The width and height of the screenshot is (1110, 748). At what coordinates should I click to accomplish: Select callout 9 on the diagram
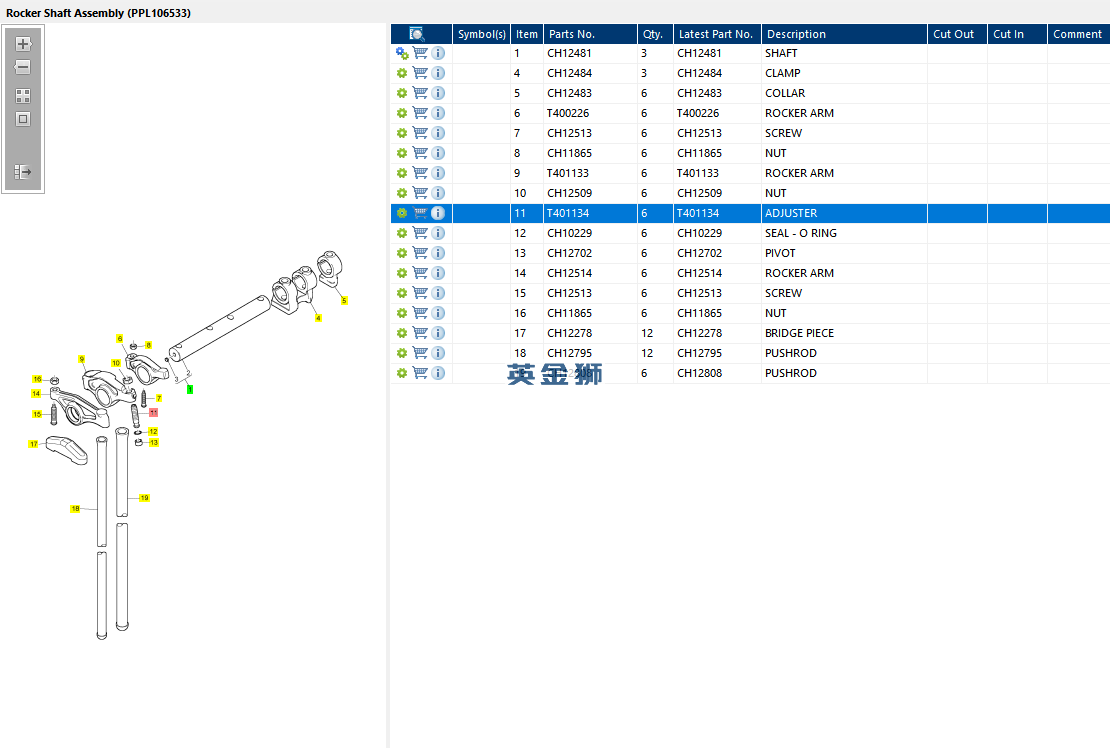[x=81, y=359]
